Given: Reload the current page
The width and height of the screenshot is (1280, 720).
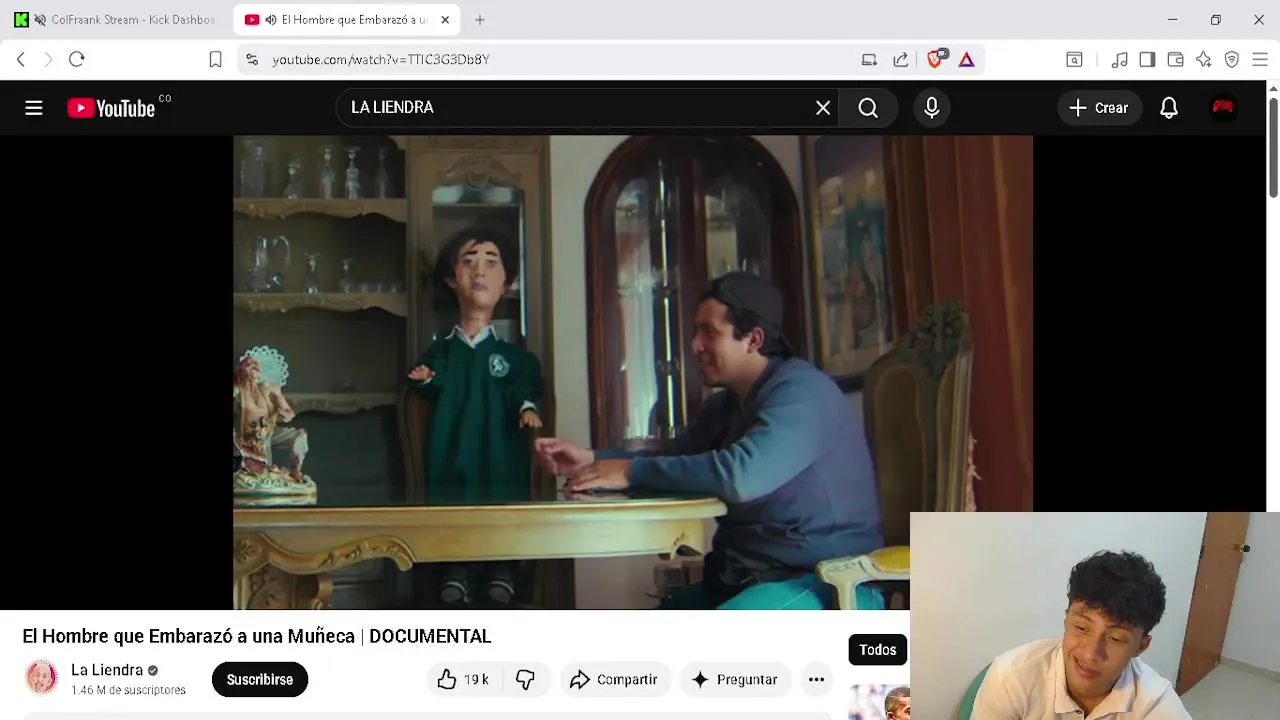Looking at the screenshot, I should click(77, 60).
